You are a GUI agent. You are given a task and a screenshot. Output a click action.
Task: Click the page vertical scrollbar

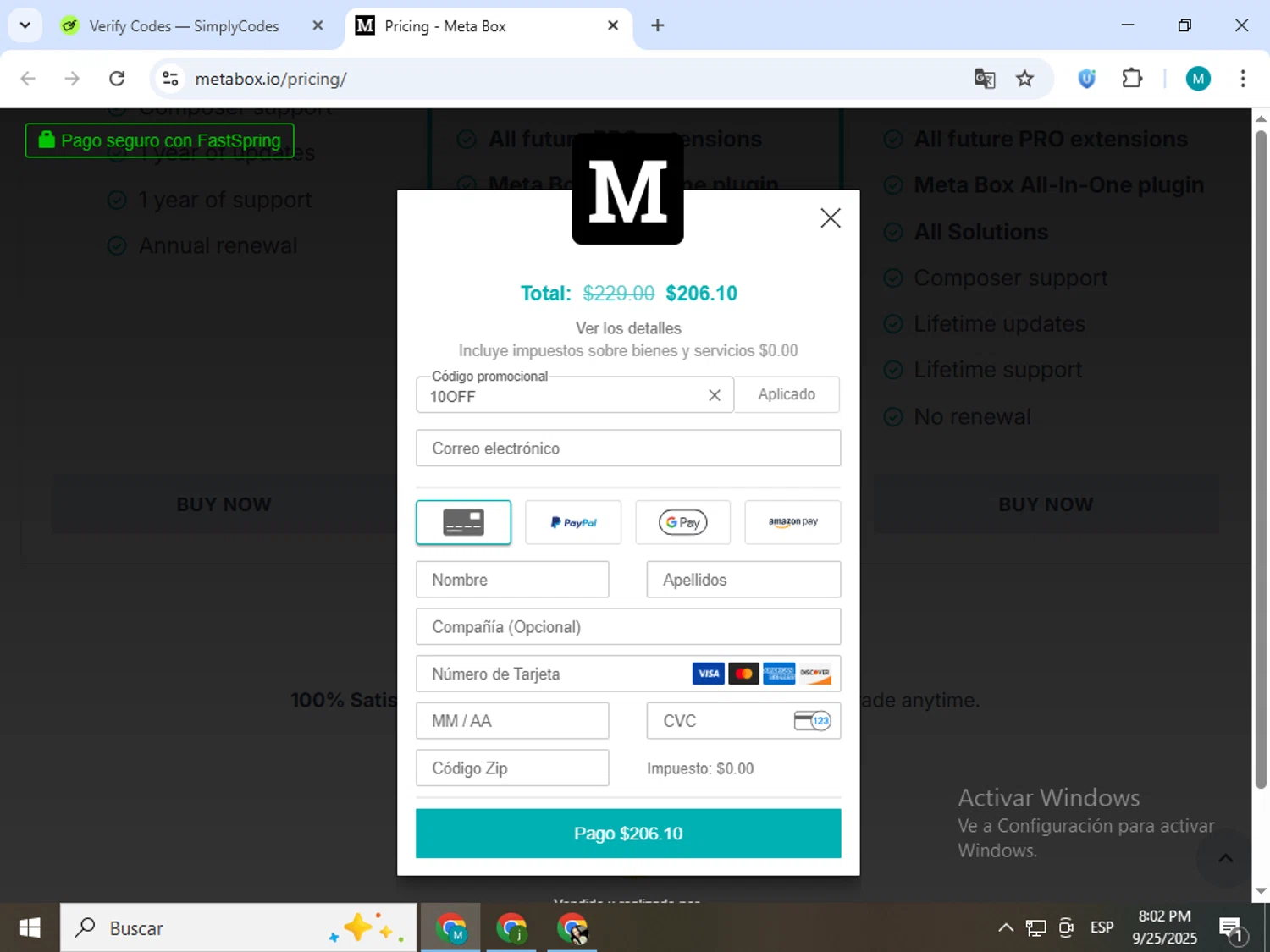pyautogui.click(x=1261, y=459)
